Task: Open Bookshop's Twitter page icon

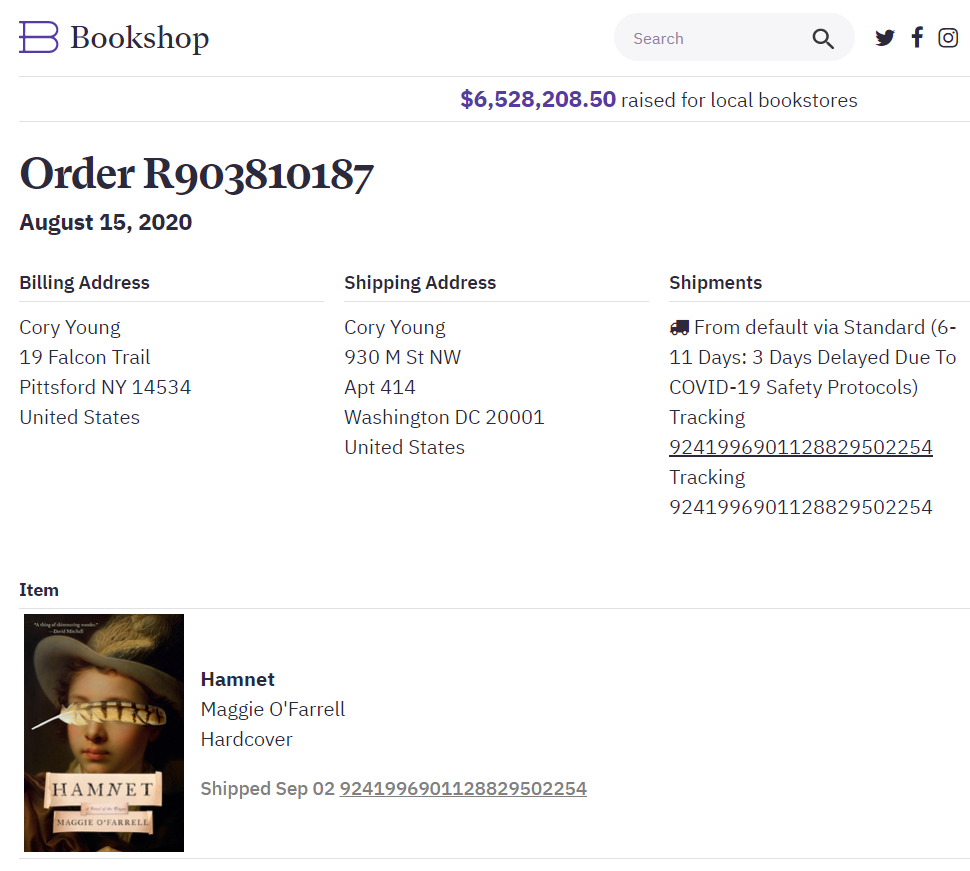Action: [885, 38]
